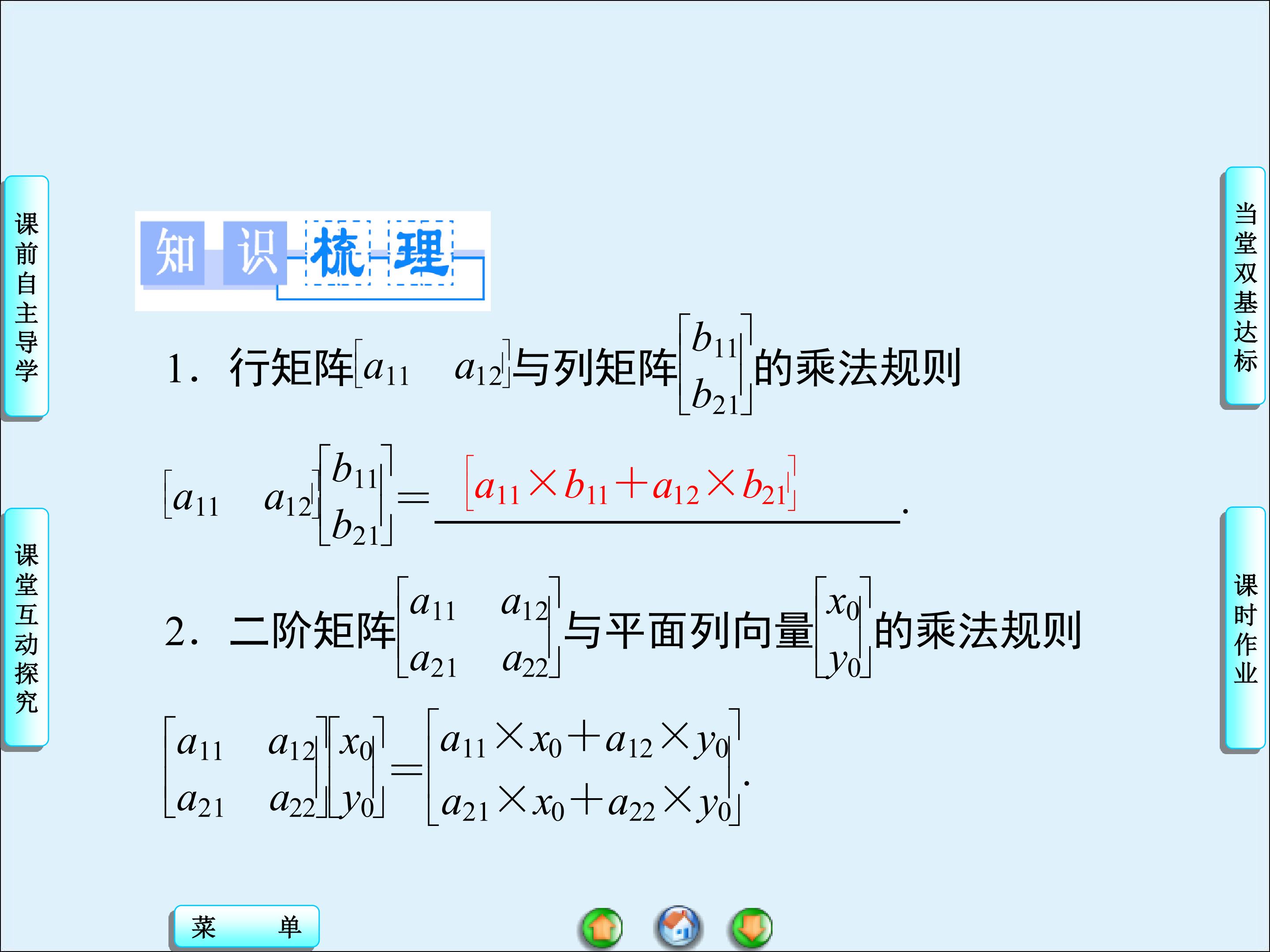Click the red answer a11×b11+a12×b21

631,484
